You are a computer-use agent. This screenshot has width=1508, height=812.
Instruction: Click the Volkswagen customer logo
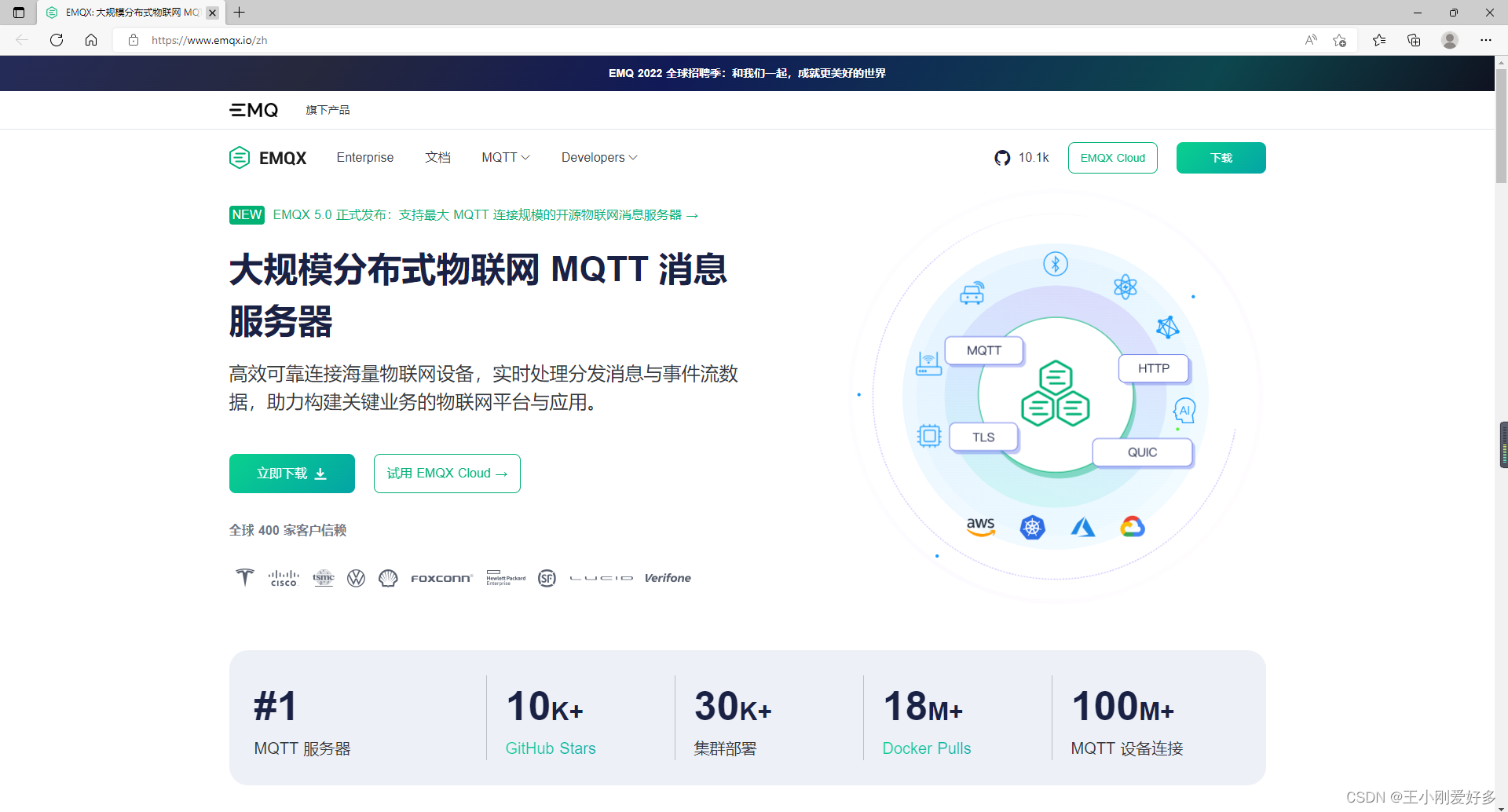point(356,578)
